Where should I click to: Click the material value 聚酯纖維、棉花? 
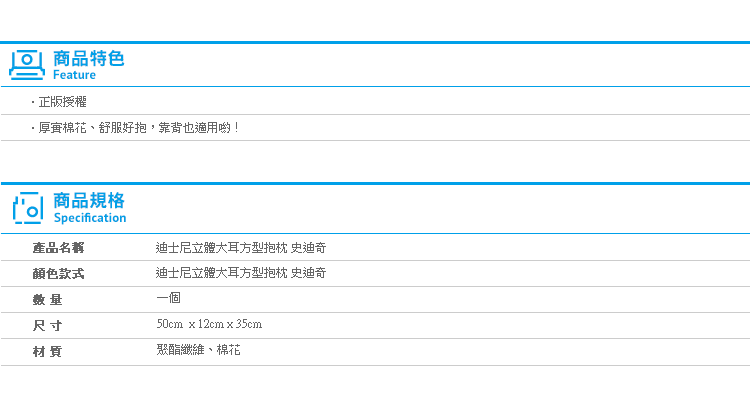199,350
